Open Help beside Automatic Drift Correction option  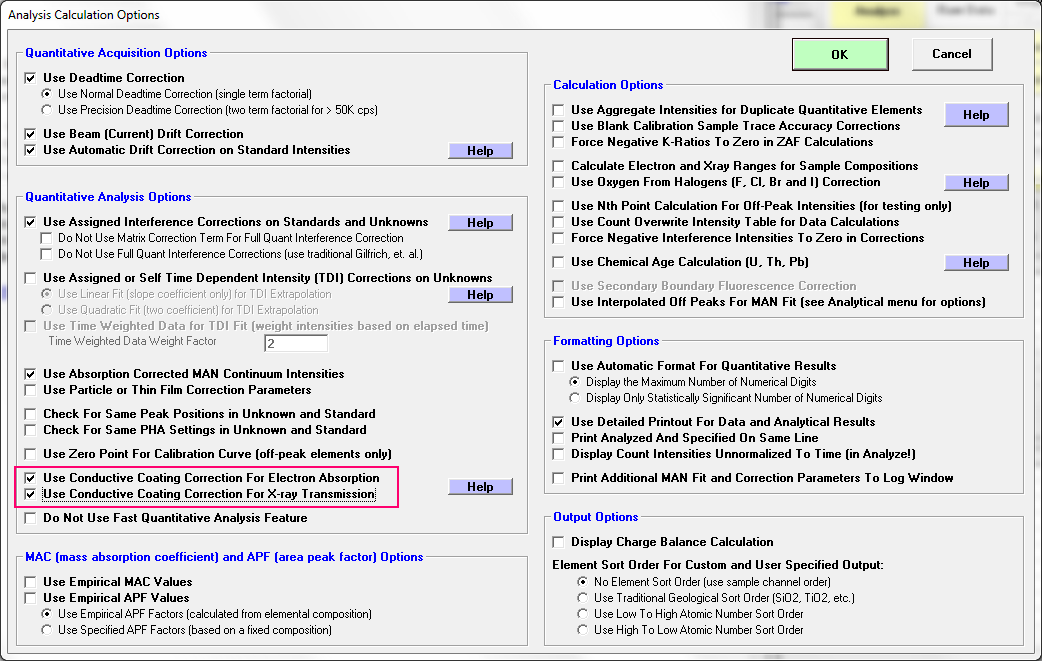coord(480,151)
